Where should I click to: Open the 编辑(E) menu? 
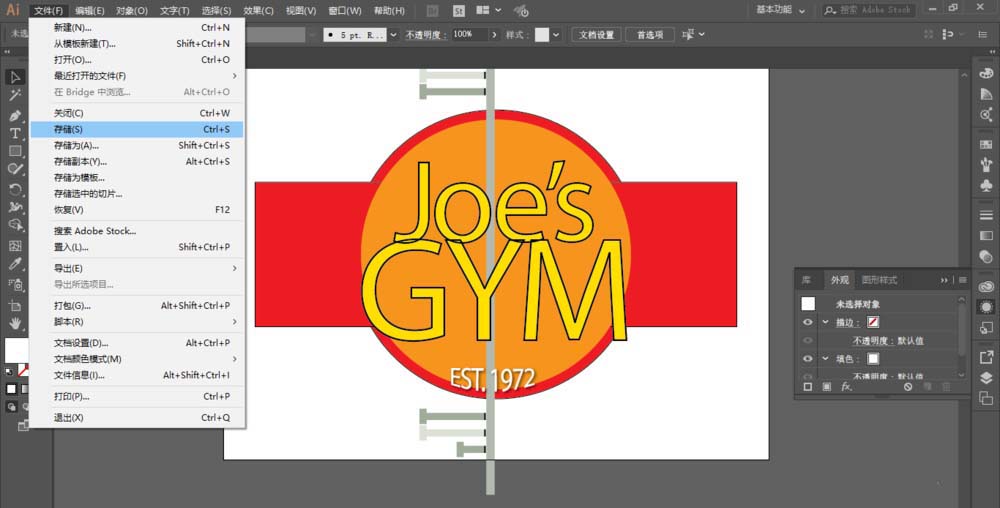pos(89,11)
